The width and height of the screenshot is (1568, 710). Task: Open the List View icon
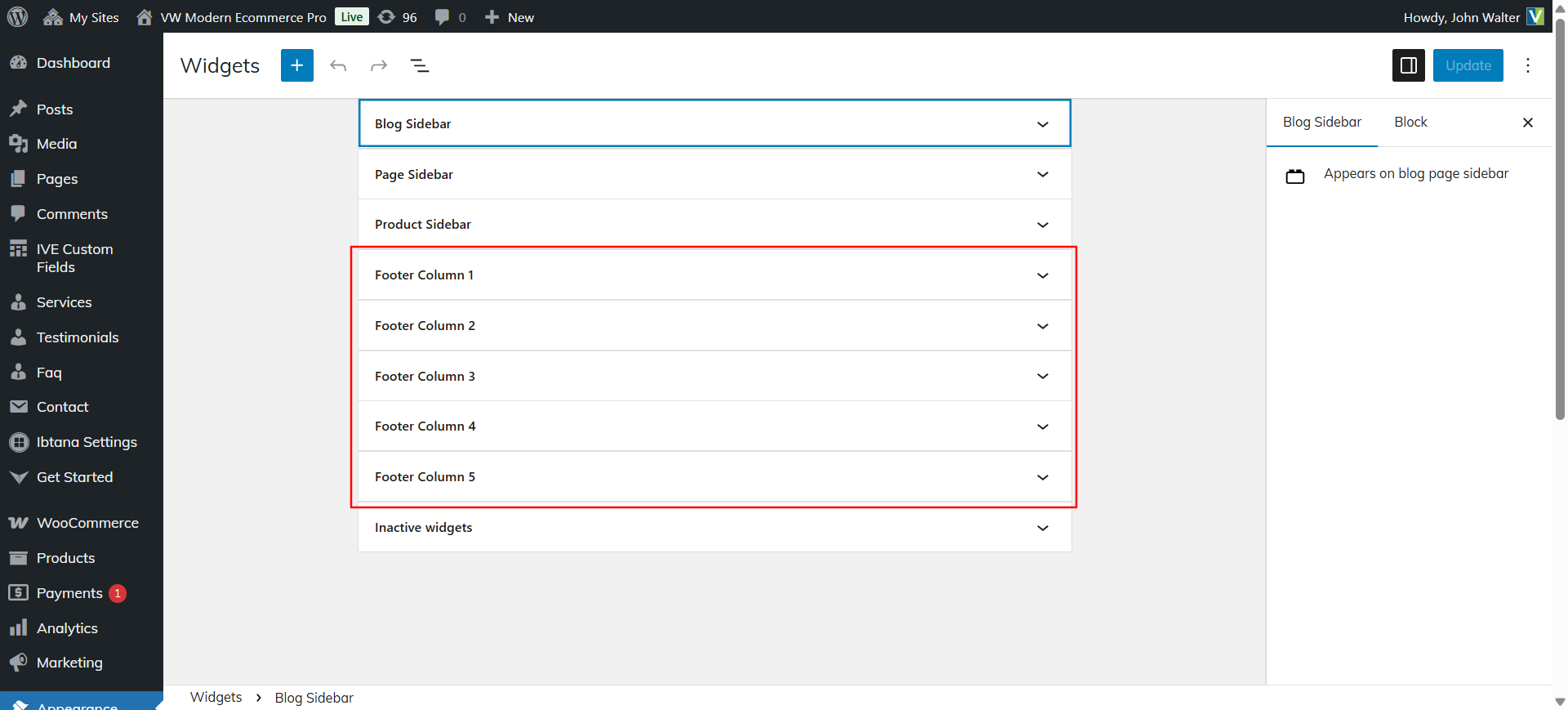tap(420, 65)
